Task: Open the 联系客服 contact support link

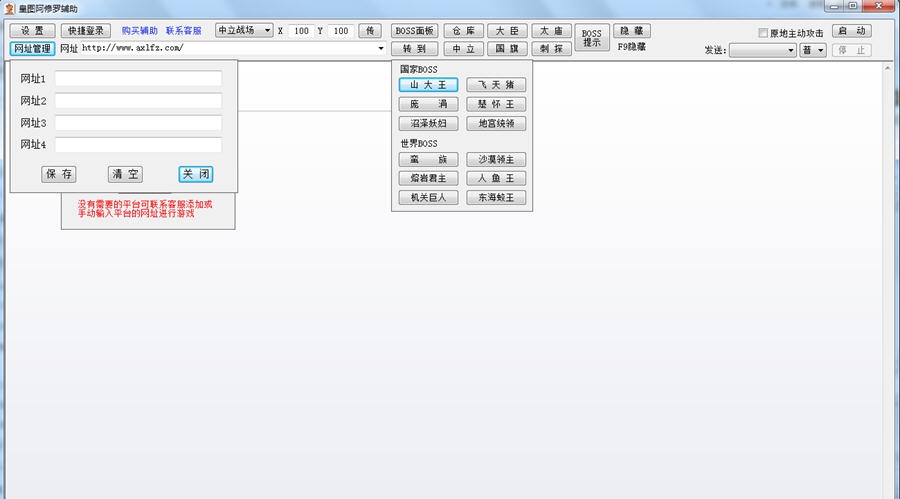Action: pyautogui.click(x=184, y=31)
